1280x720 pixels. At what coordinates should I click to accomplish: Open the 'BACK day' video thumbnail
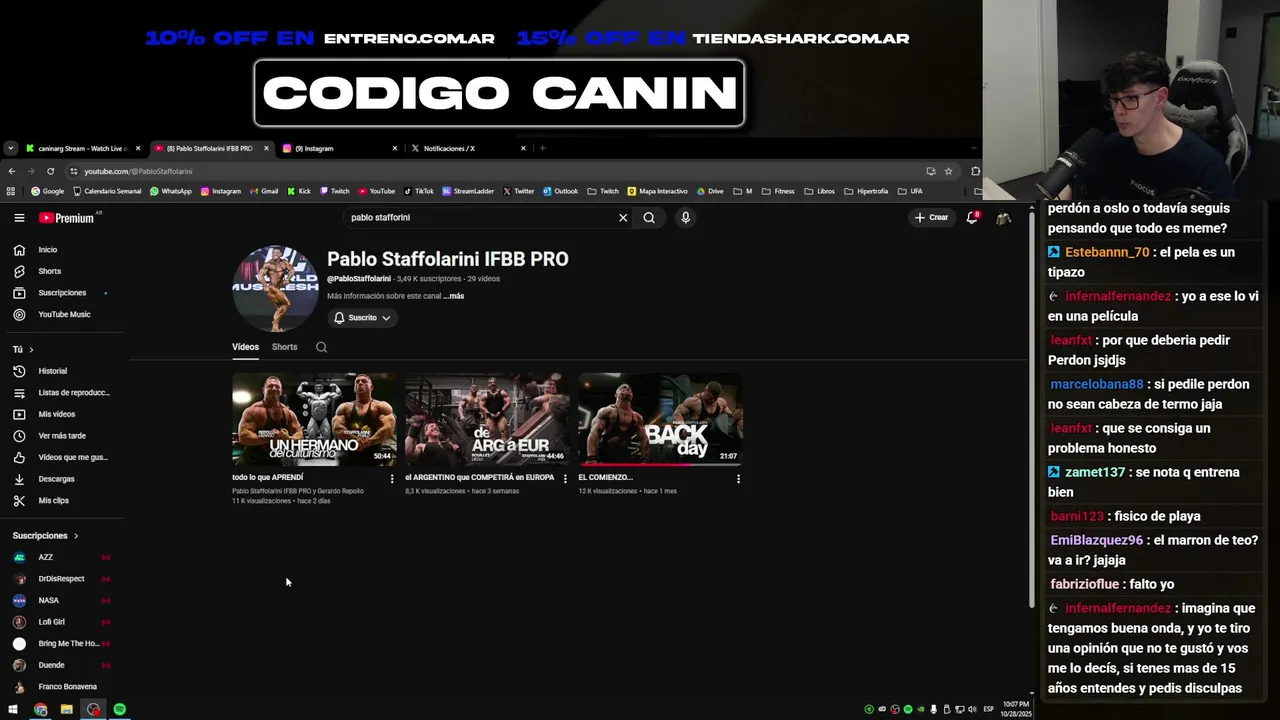(660, 420)
